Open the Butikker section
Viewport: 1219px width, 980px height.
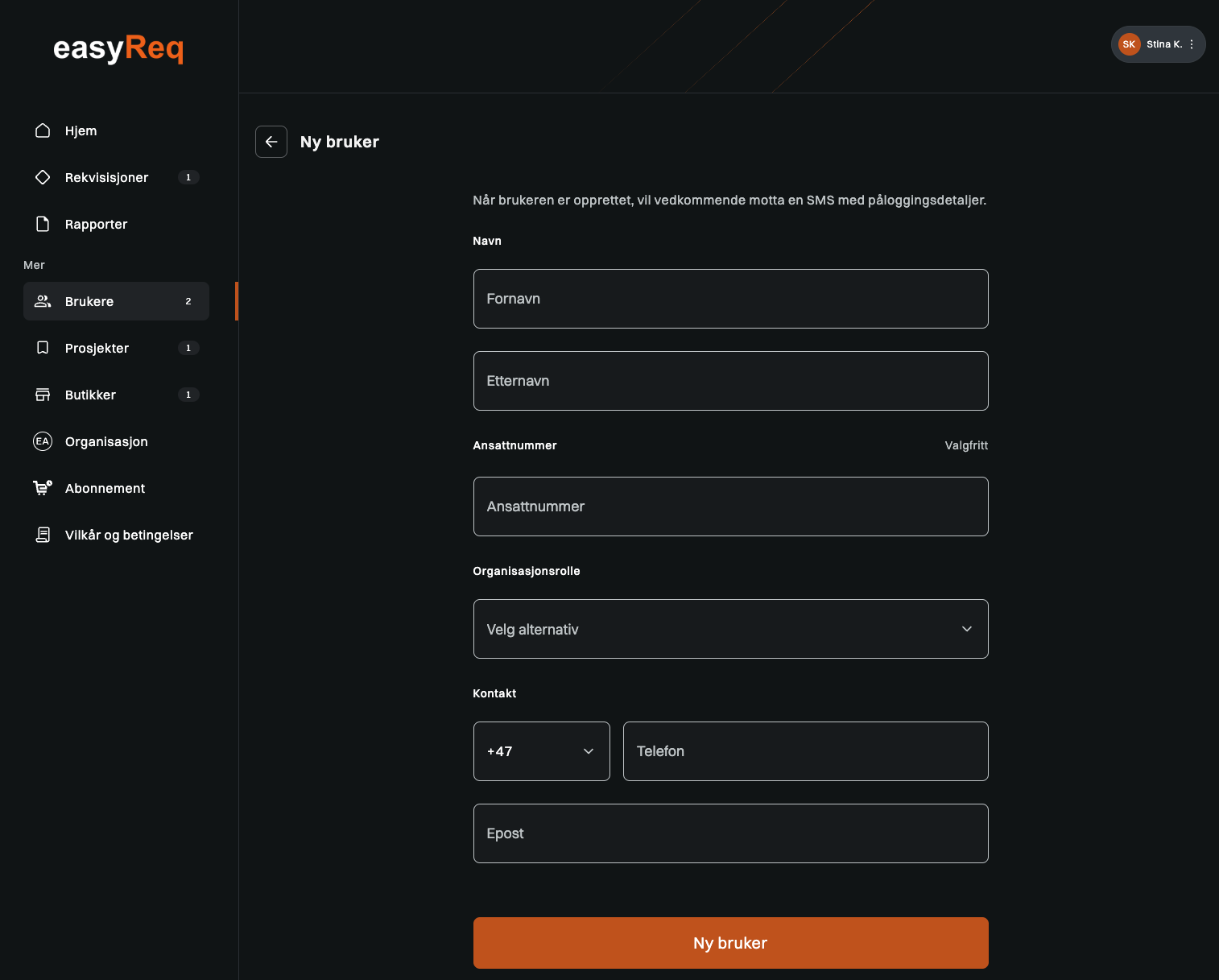(x=116, y=395)
